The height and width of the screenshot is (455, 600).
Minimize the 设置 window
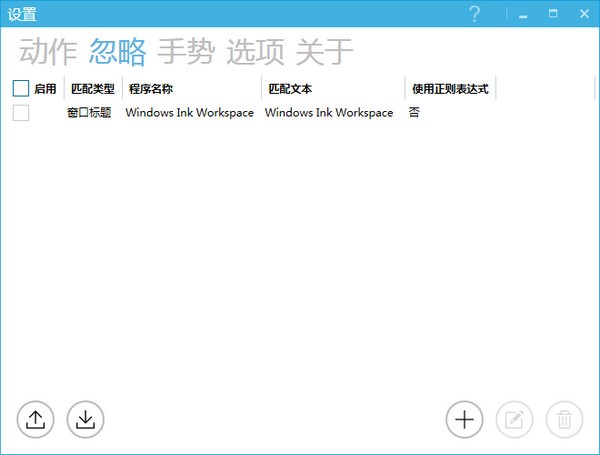(523, 14)
